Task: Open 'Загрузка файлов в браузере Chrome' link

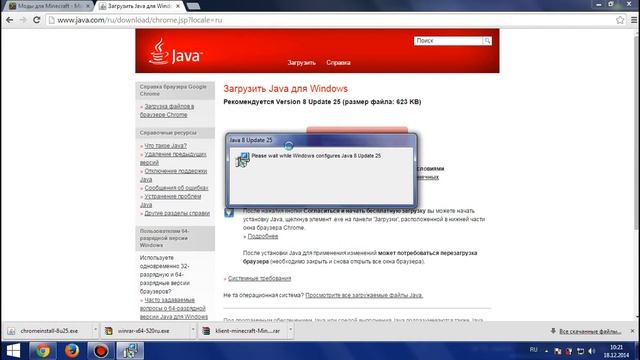Action: (167, 110)
